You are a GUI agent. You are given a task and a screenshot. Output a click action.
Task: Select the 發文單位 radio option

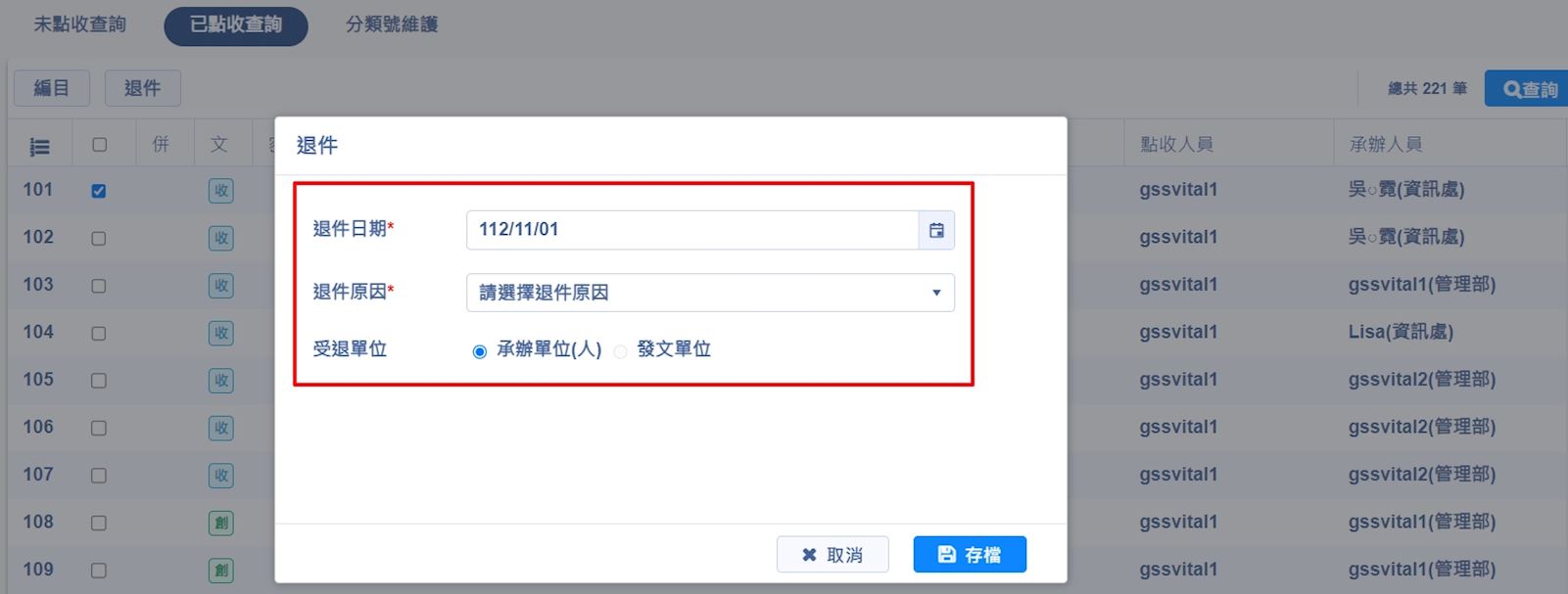point(620,351)
